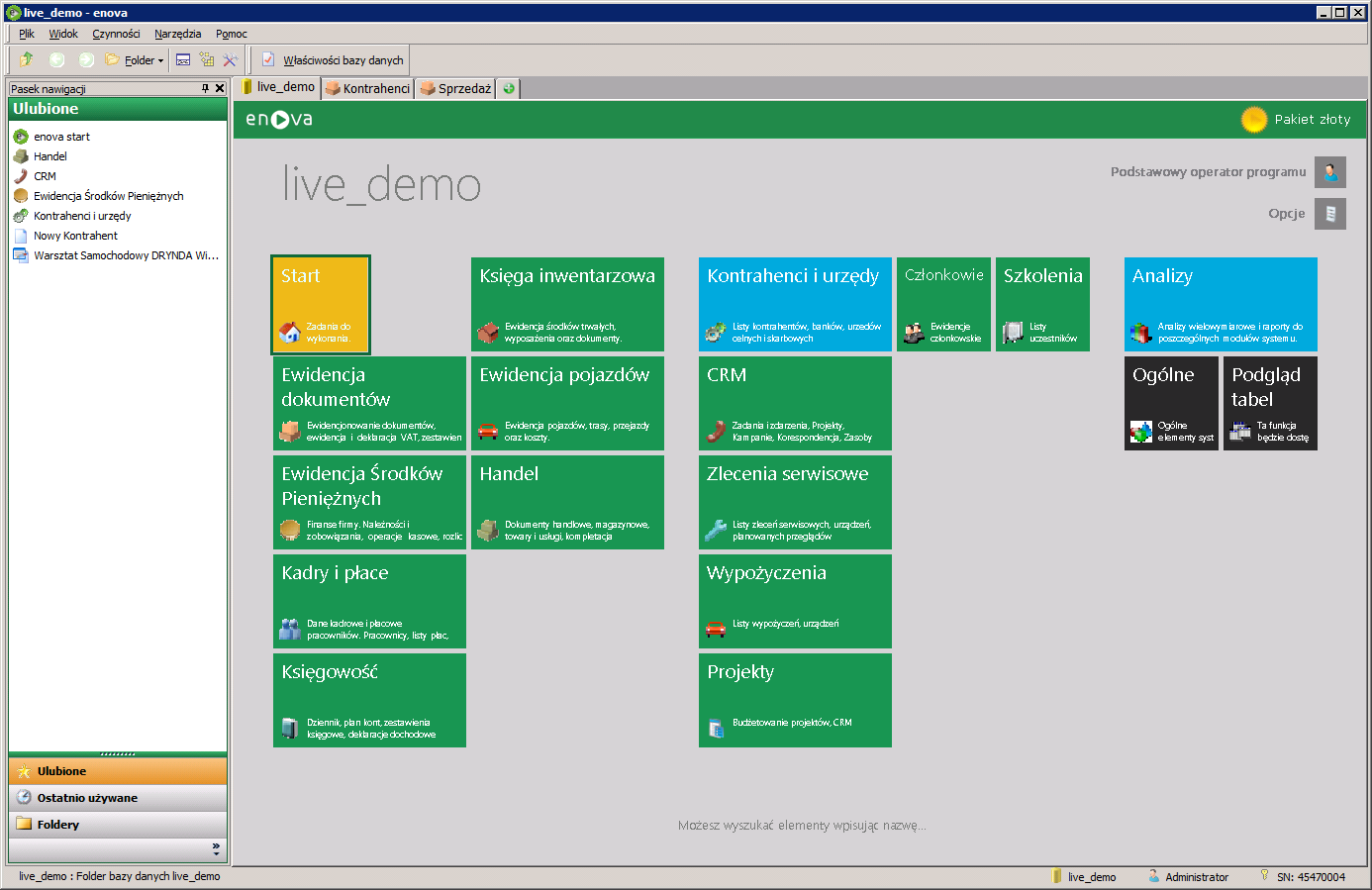This screenshot has height=890, width=1372.
Task: Click the search hint text field
Action: click(x=802, y=826)
